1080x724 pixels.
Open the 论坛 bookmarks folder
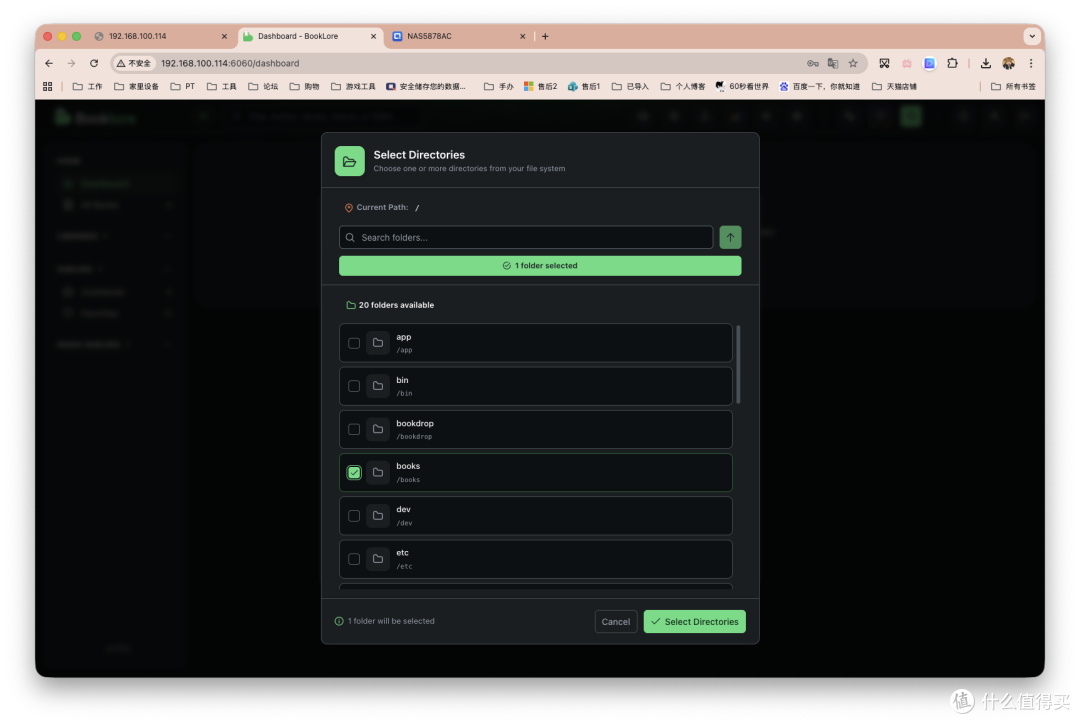click(263, 87)
